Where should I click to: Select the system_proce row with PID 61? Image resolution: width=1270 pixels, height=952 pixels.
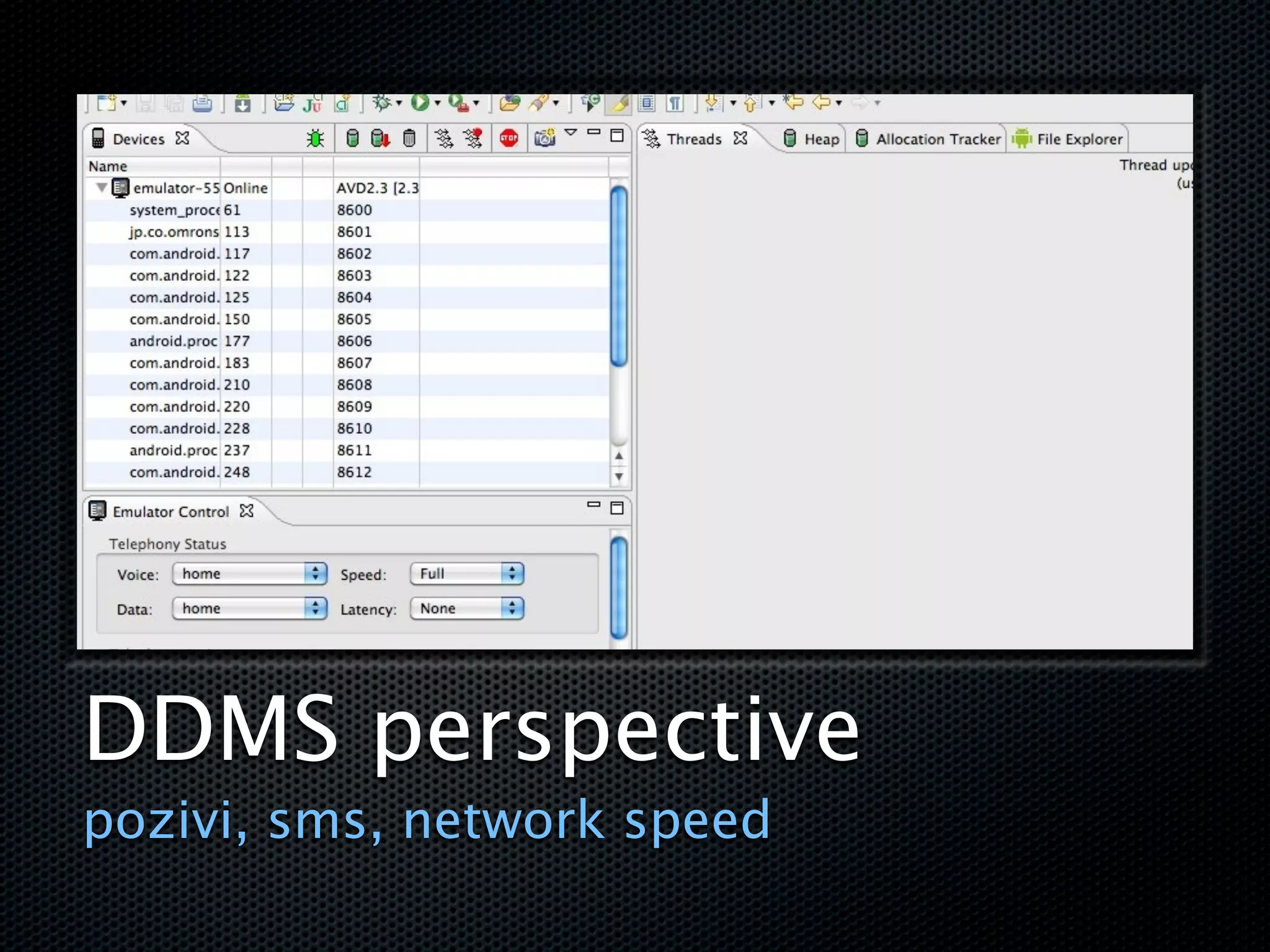(x=346, y=210)
